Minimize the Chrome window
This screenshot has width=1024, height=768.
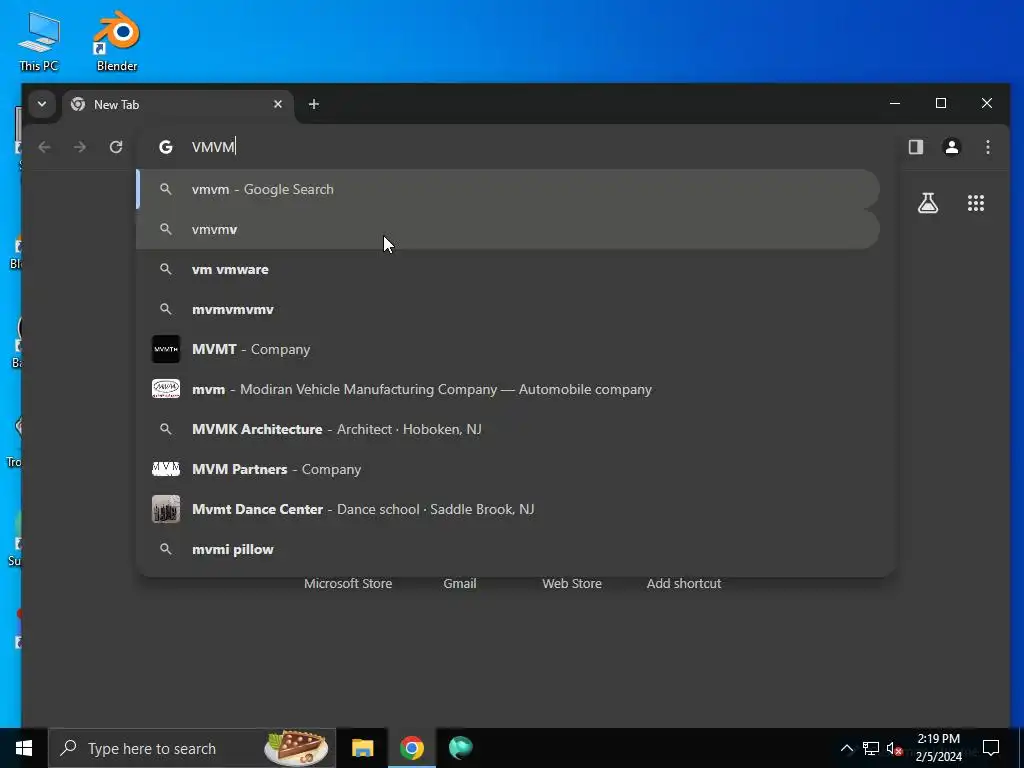[895, 103]
